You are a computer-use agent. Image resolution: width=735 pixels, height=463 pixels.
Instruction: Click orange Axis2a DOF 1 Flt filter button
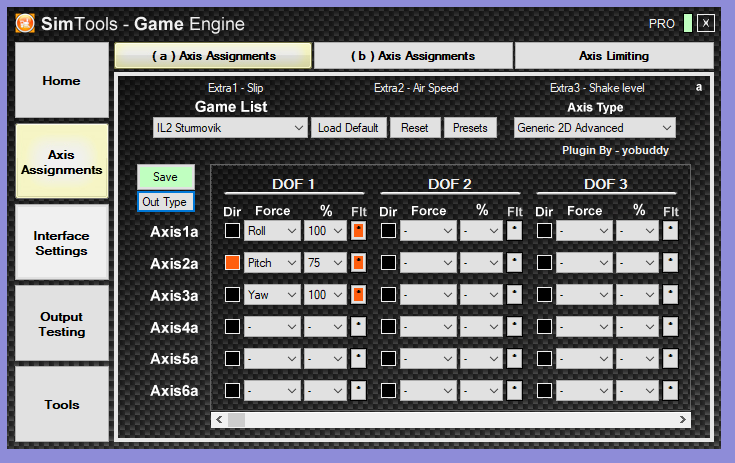pyautogui.click(x=359, y=262)
